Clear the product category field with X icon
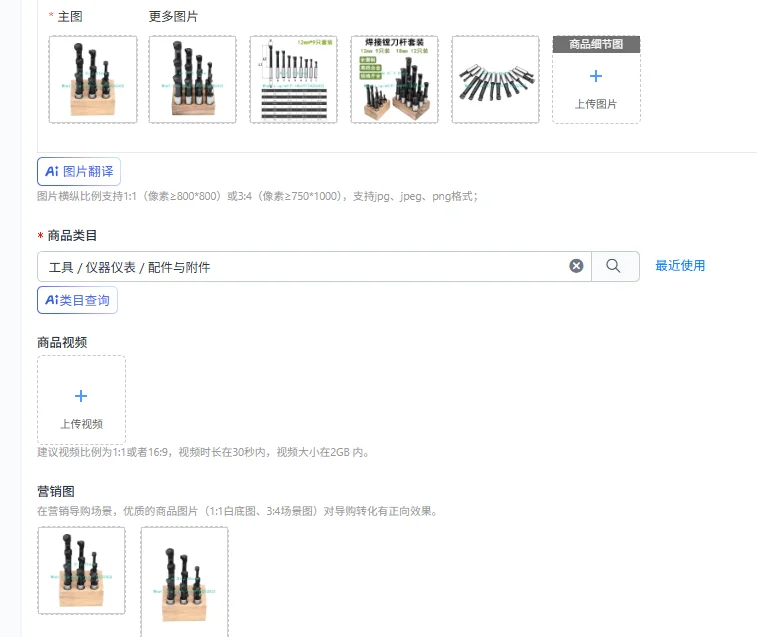Screen dimensions: 757x637 point(576,266)
